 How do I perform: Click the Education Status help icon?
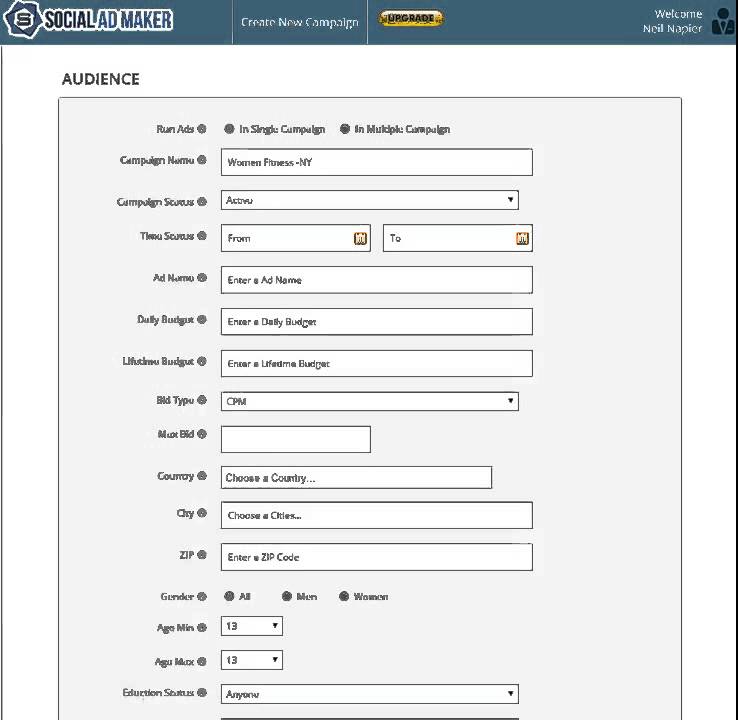click(x=202, y=693)
